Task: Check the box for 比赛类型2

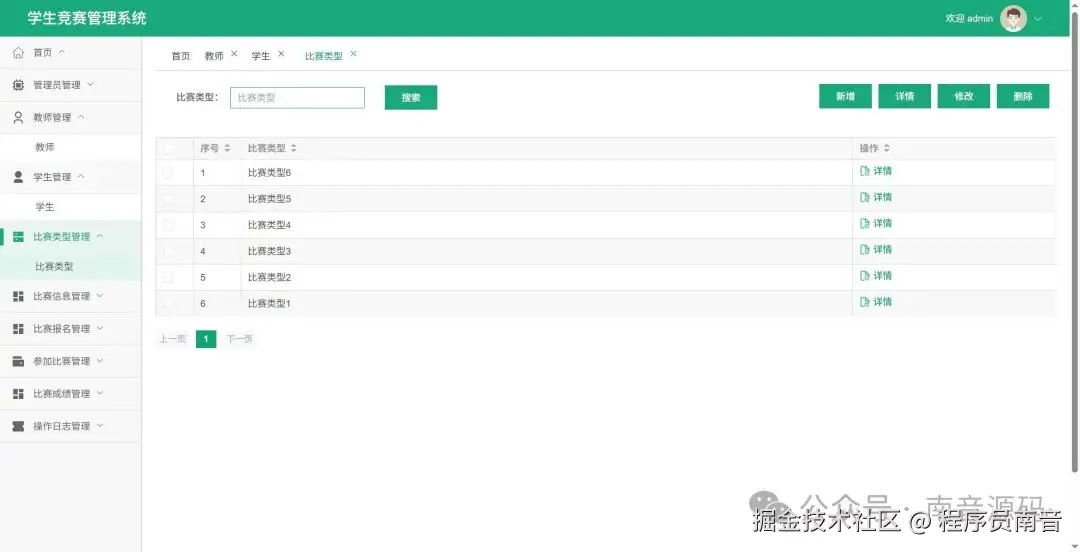Action: point(168,277)
